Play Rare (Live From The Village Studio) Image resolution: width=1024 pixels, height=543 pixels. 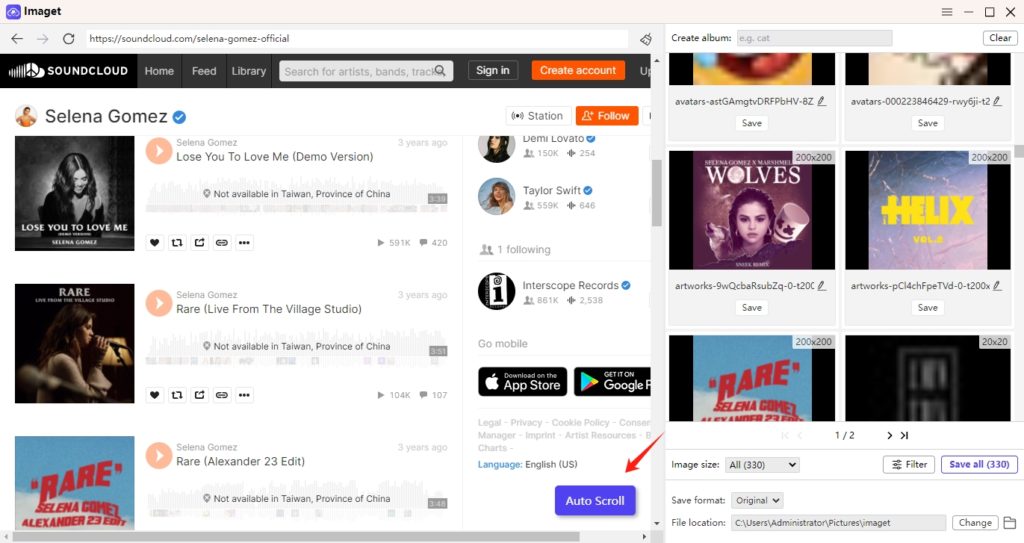coord(159,303)
